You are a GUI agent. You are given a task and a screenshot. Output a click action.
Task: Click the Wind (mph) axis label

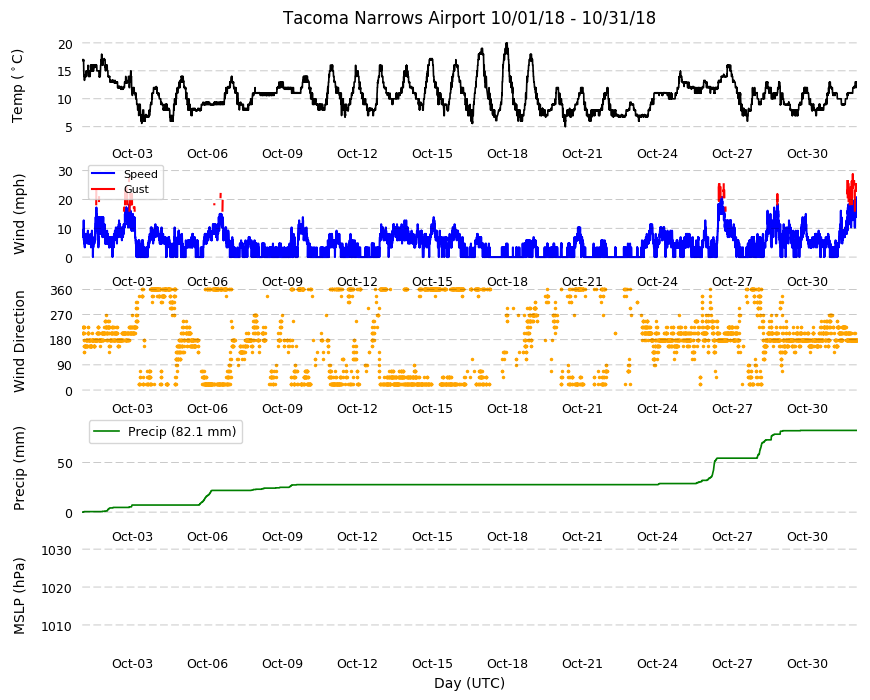coord(19,214)
